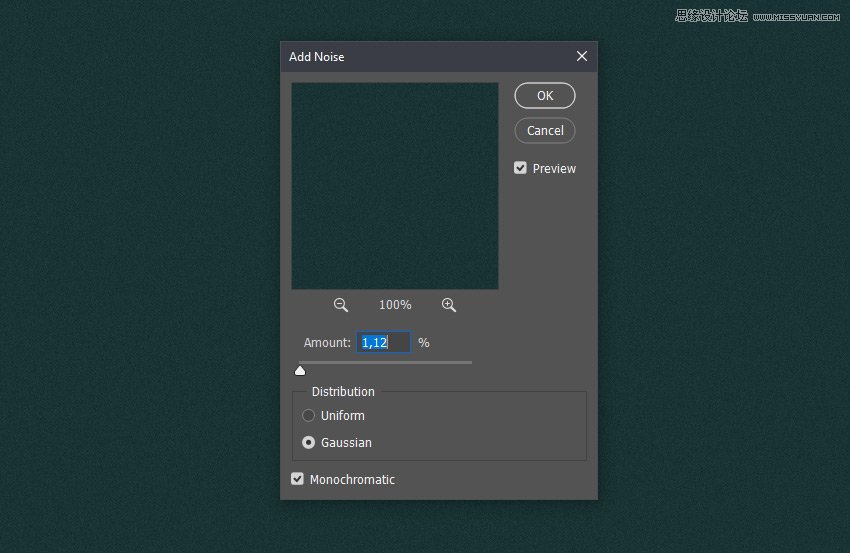
Task: Zoom in the noise preview
Action: point(449,305)
